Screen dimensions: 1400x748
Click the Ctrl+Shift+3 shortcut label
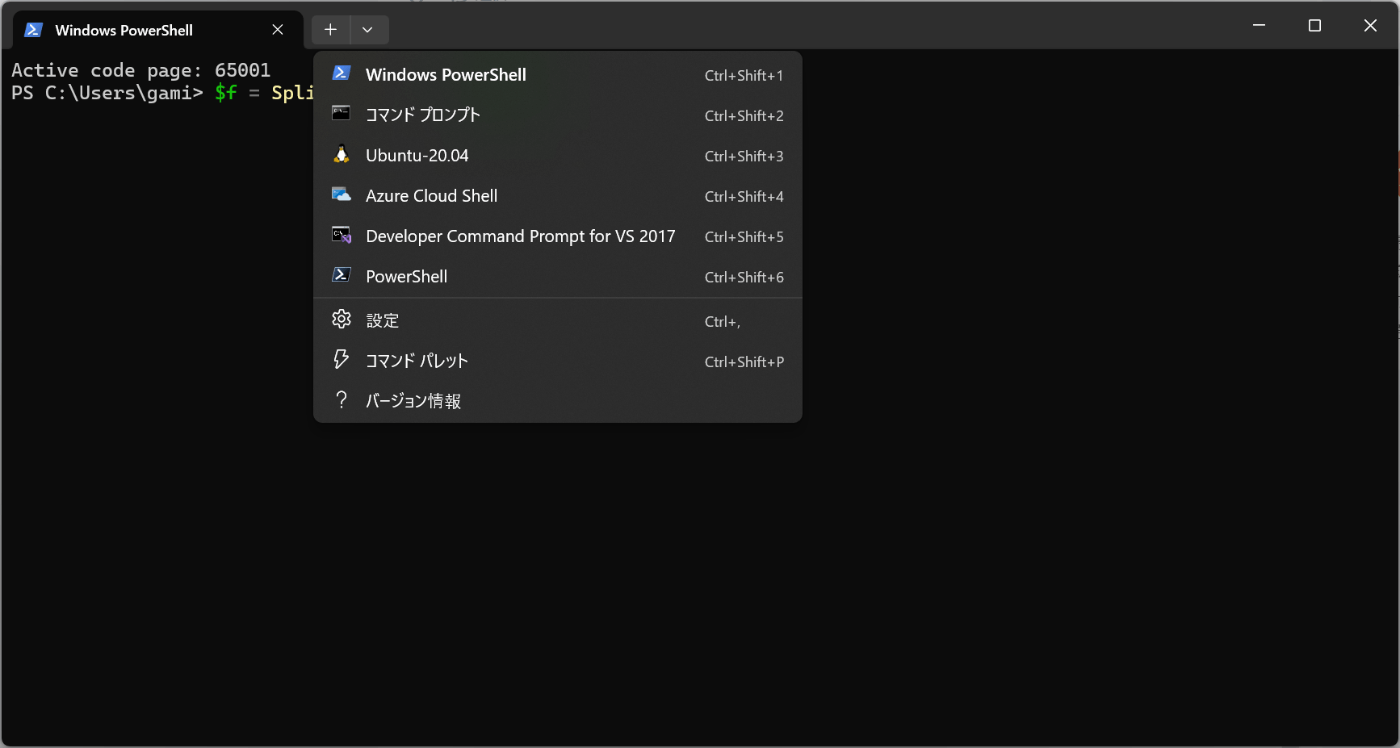click(744, 156)
